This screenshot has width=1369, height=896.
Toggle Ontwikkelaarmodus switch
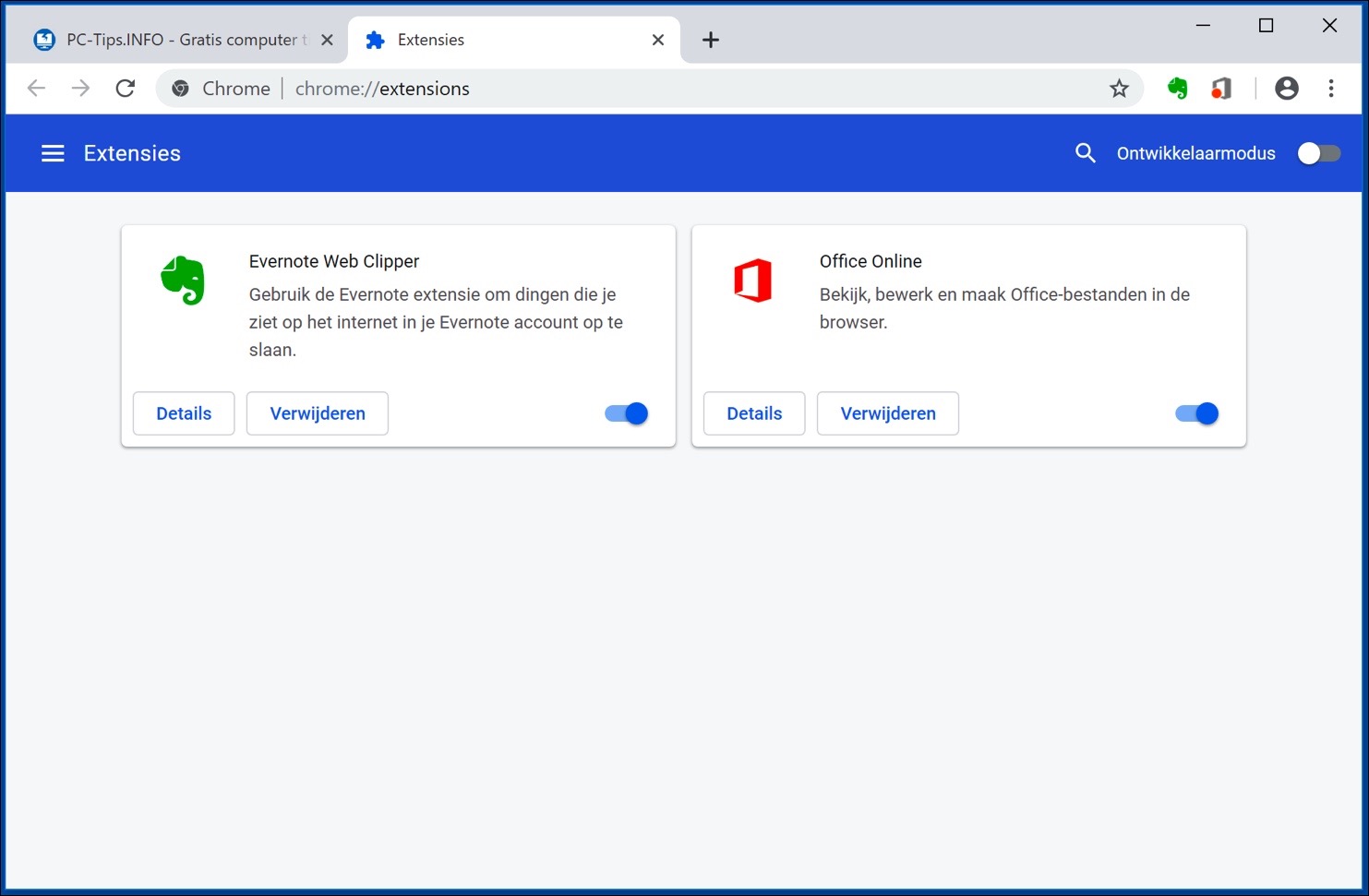coord(1318,153)
